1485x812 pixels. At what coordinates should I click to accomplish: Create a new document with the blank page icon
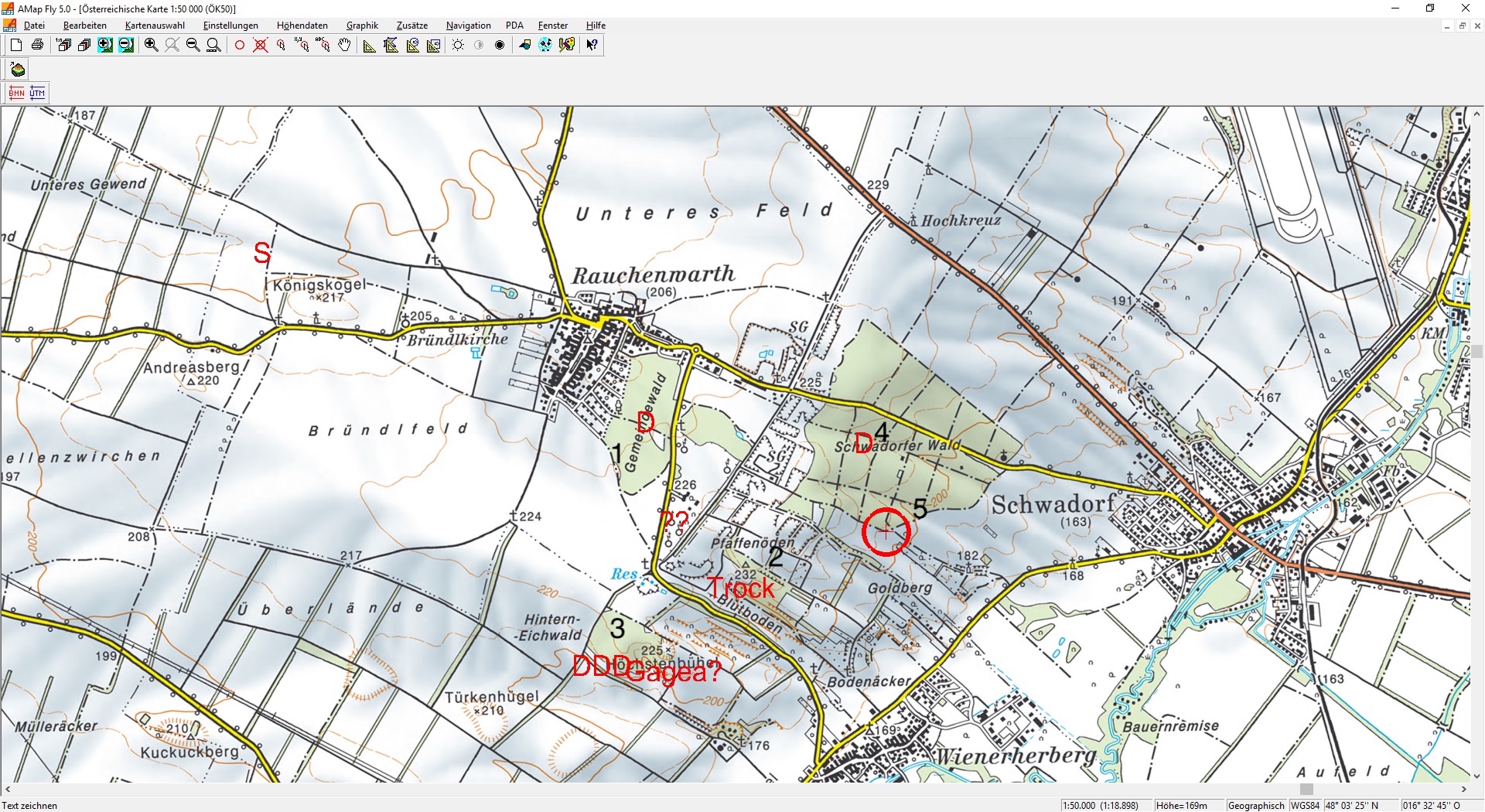coord(16,45)
